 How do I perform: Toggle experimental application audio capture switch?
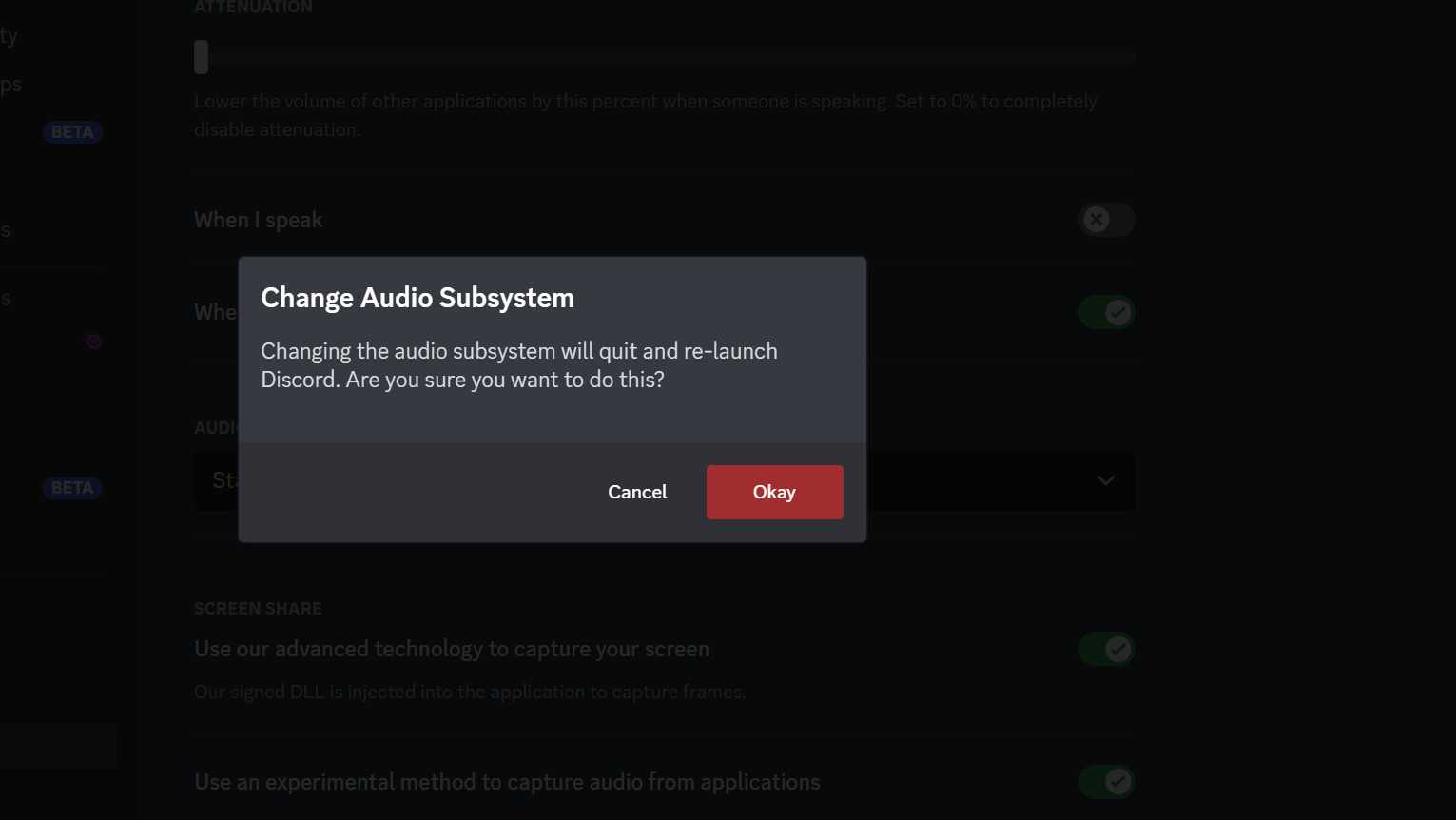point(1106,782)
